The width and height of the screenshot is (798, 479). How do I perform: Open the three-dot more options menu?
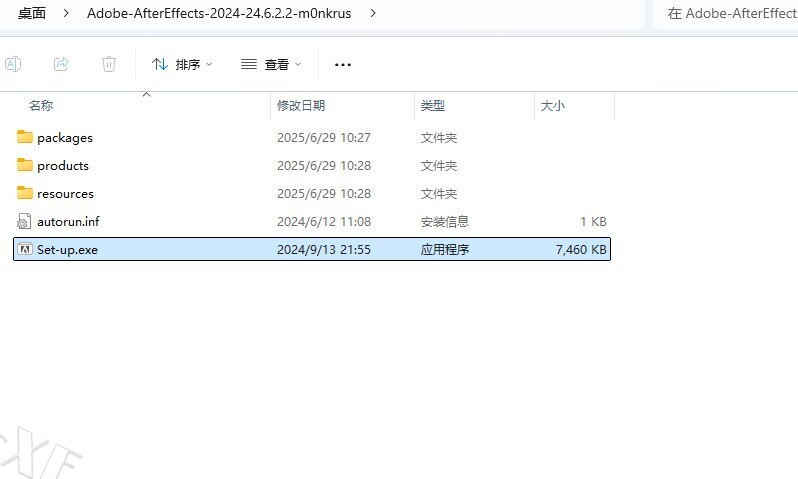(x=343, y=65)
